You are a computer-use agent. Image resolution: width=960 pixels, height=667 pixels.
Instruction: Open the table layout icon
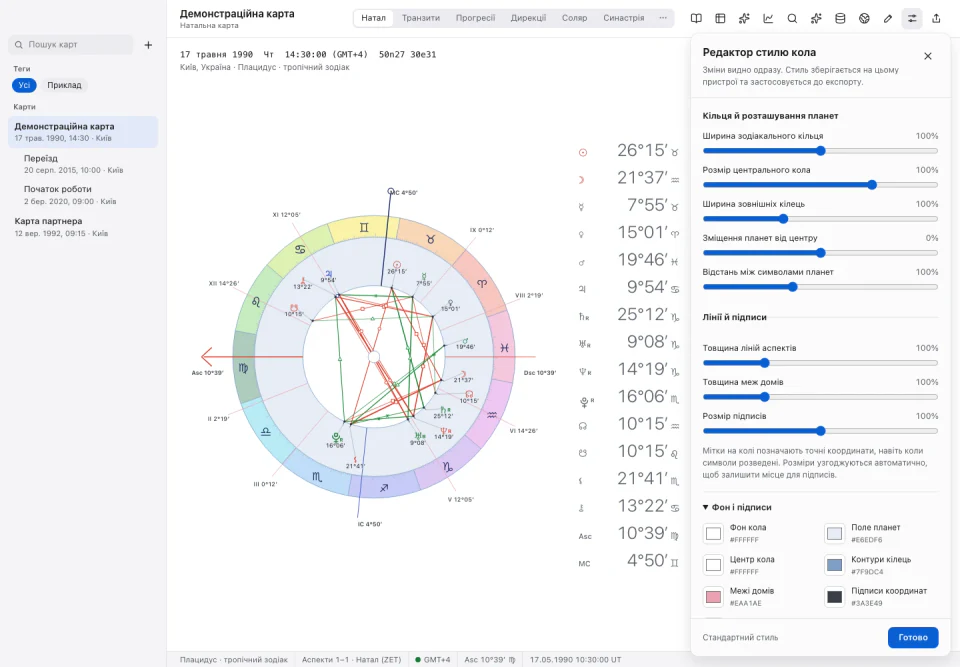click(x=720, y=18)
